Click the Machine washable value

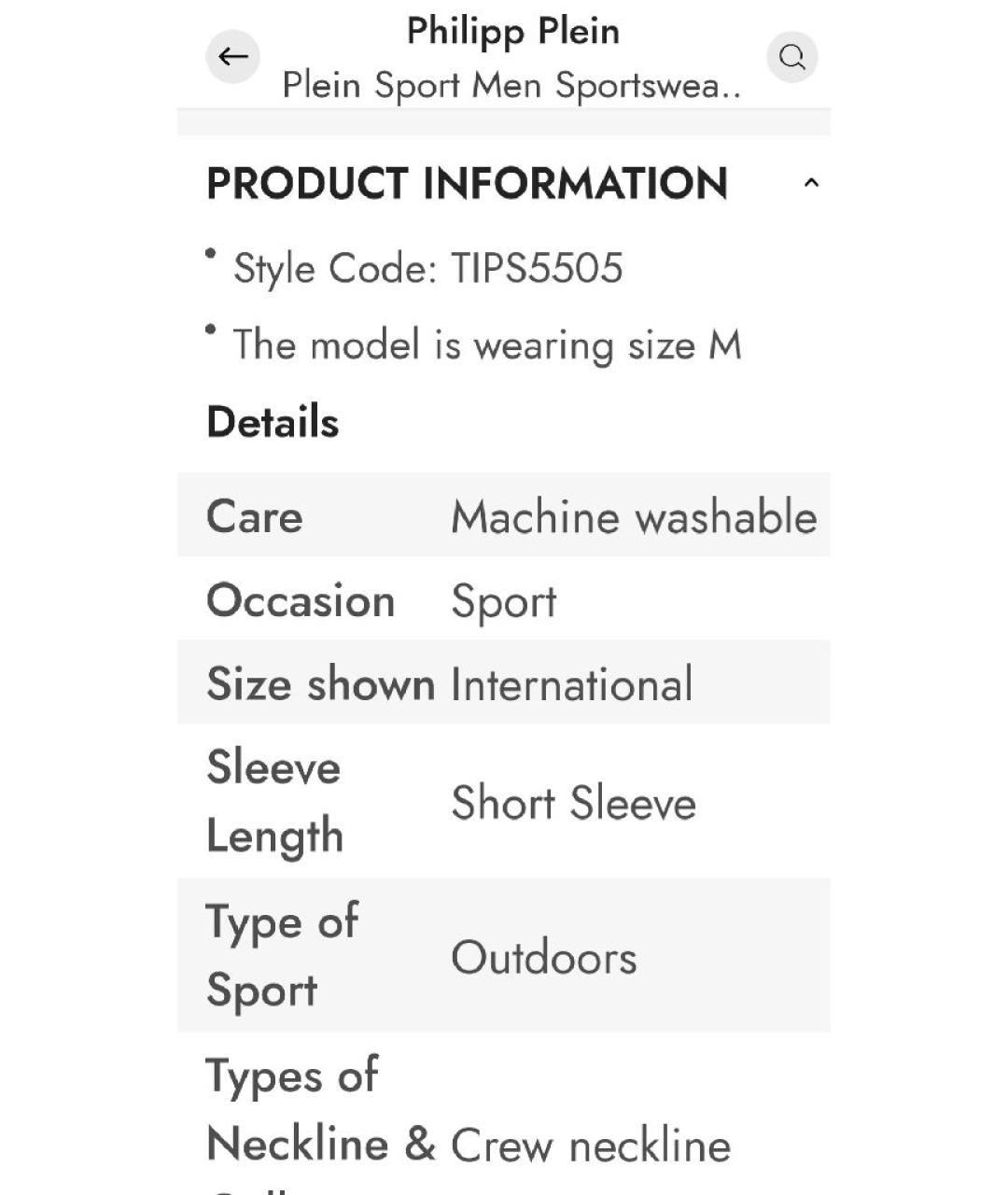[x=634, y=516]
